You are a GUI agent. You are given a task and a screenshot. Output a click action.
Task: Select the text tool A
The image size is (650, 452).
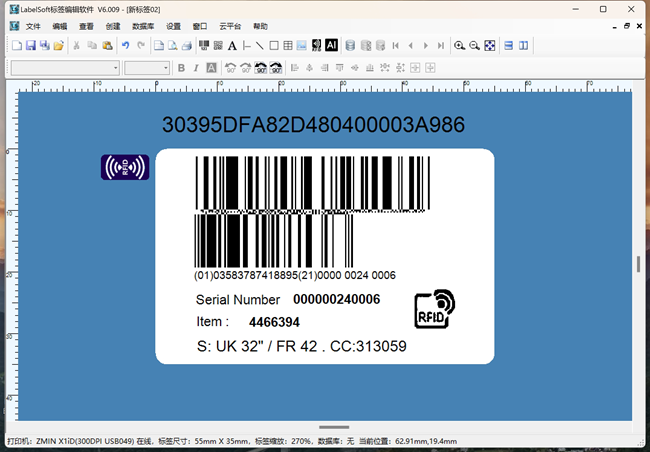click(x=232, y=46)
